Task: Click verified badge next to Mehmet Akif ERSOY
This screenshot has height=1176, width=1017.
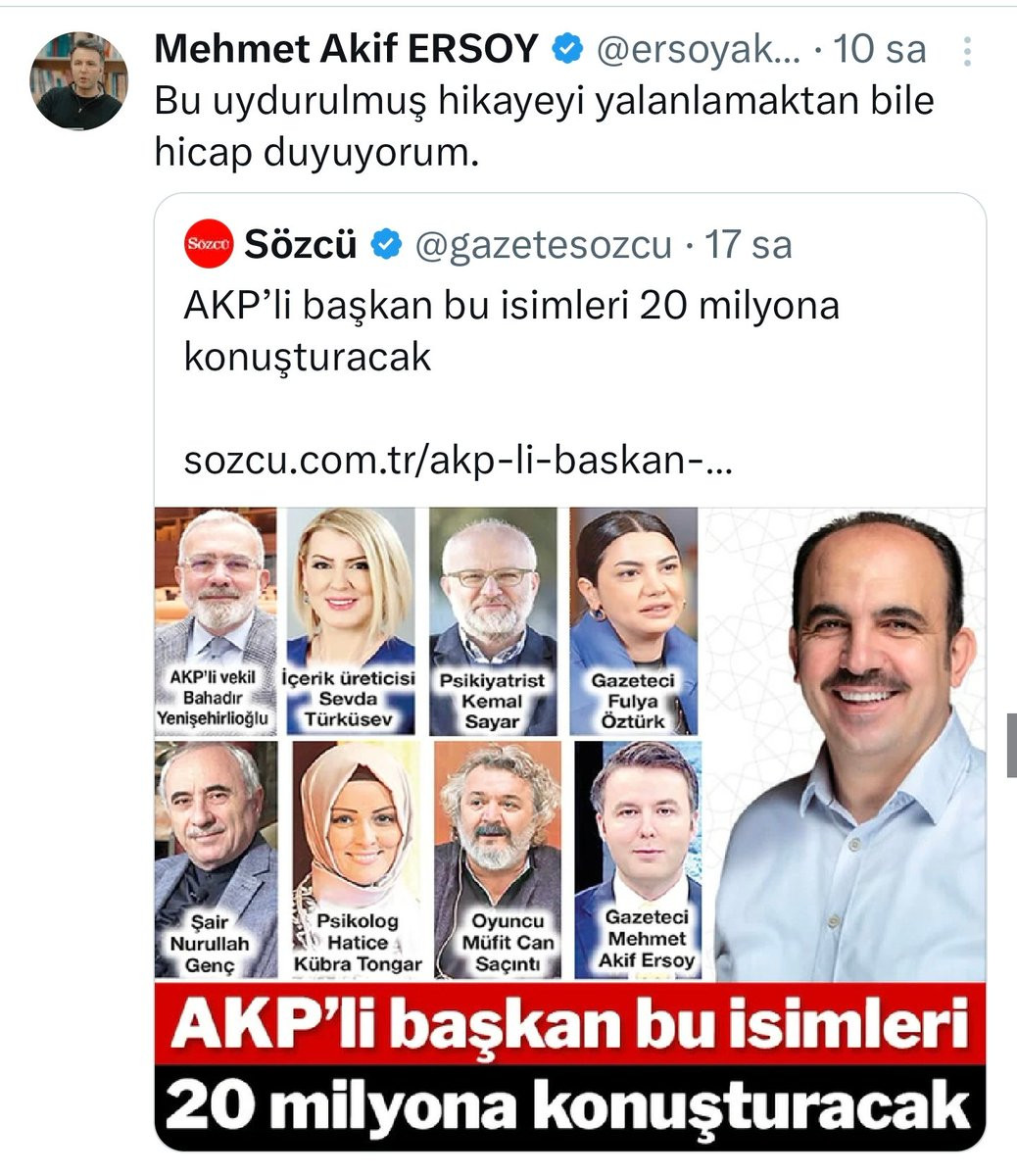Action: (x=566, y=49)
